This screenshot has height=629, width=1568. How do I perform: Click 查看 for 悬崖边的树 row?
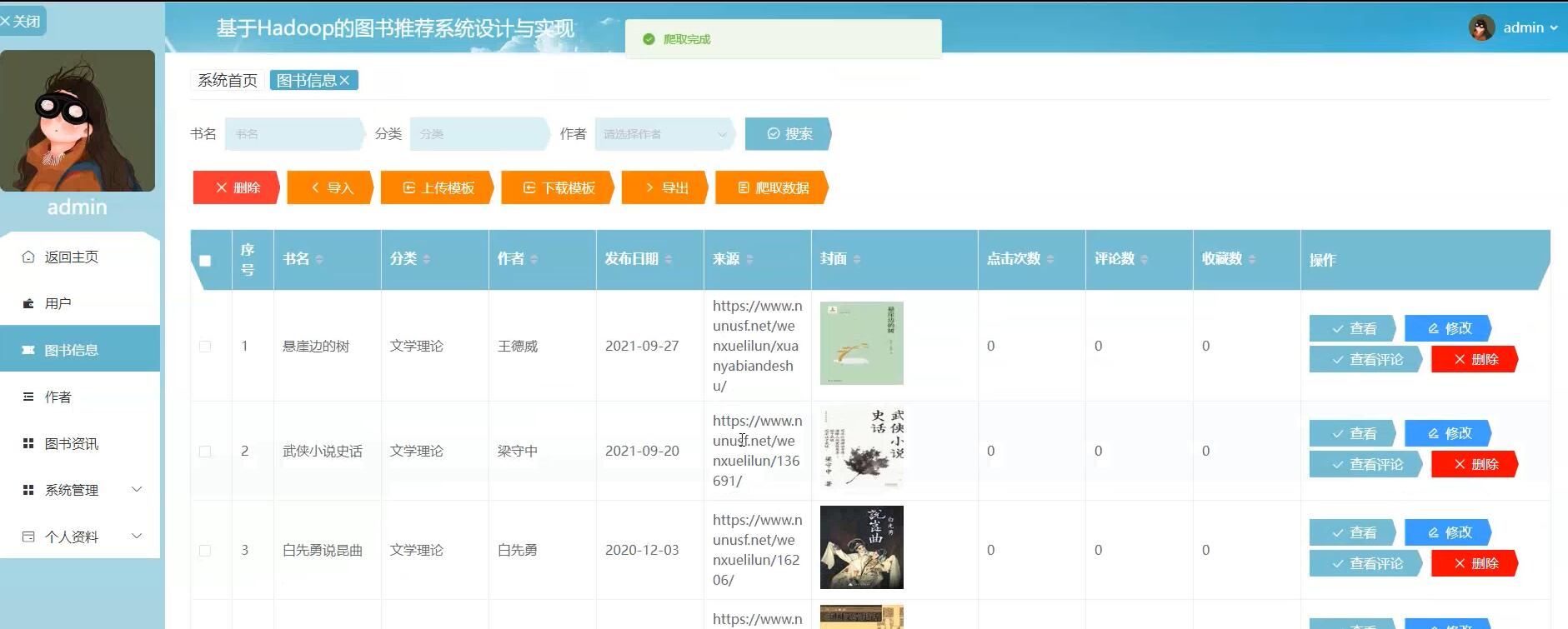pyautogui.click(x=1353, y=328)
